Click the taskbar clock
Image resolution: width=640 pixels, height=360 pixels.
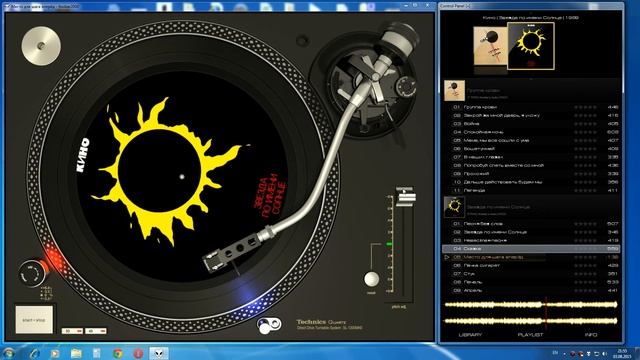tap(622, 353)
